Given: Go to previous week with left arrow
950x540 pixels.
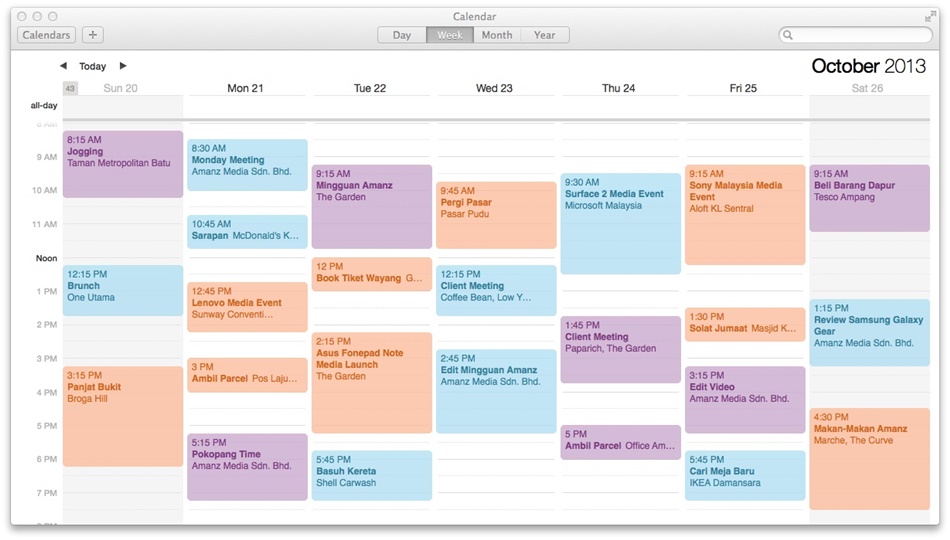Looking at the screenshot, I should [x=63, y=65].
